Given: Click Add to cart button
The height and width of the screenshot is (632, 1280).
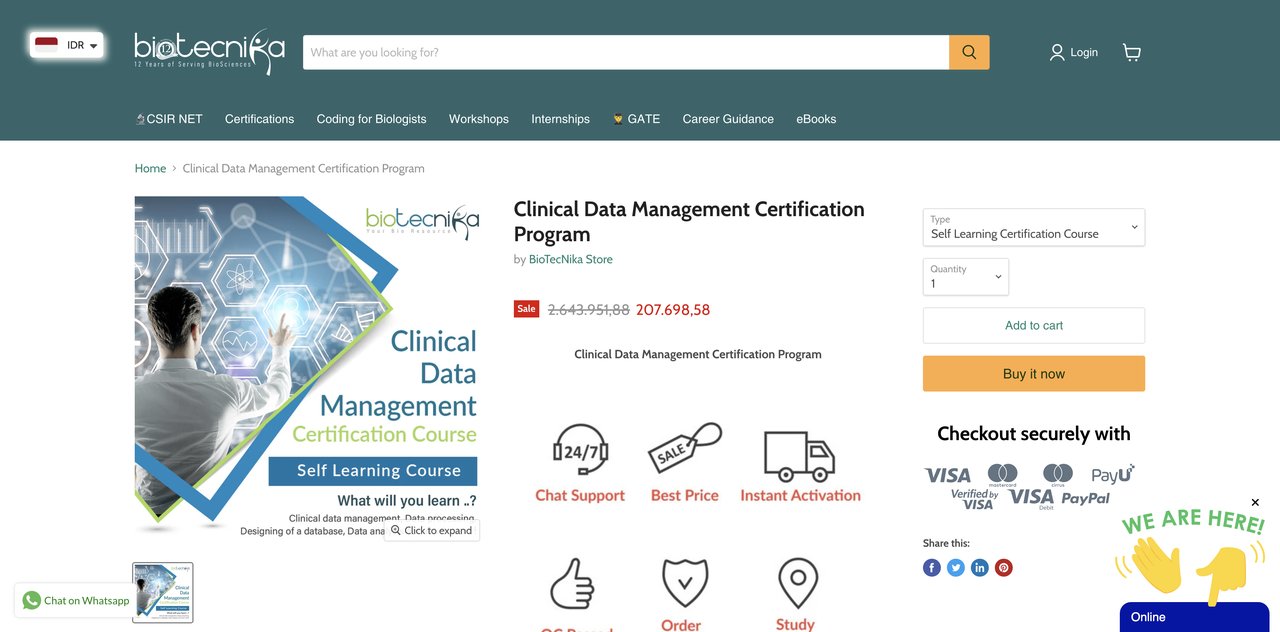Looking at the screenshot, I should 1034,326.
